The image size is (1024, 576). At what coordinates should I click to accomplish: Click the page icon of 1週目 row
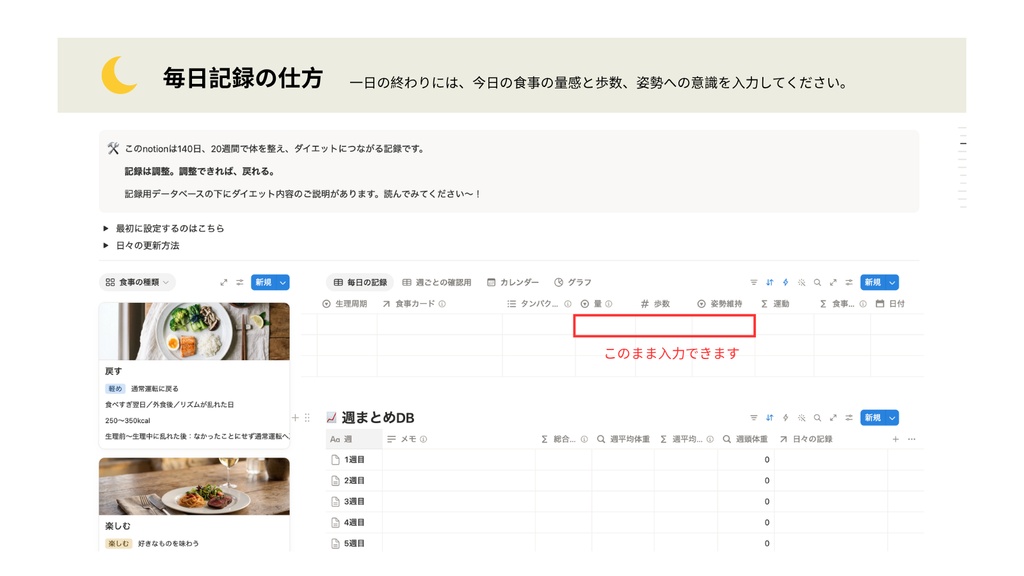pyautogui.click(x=335, y=460)
